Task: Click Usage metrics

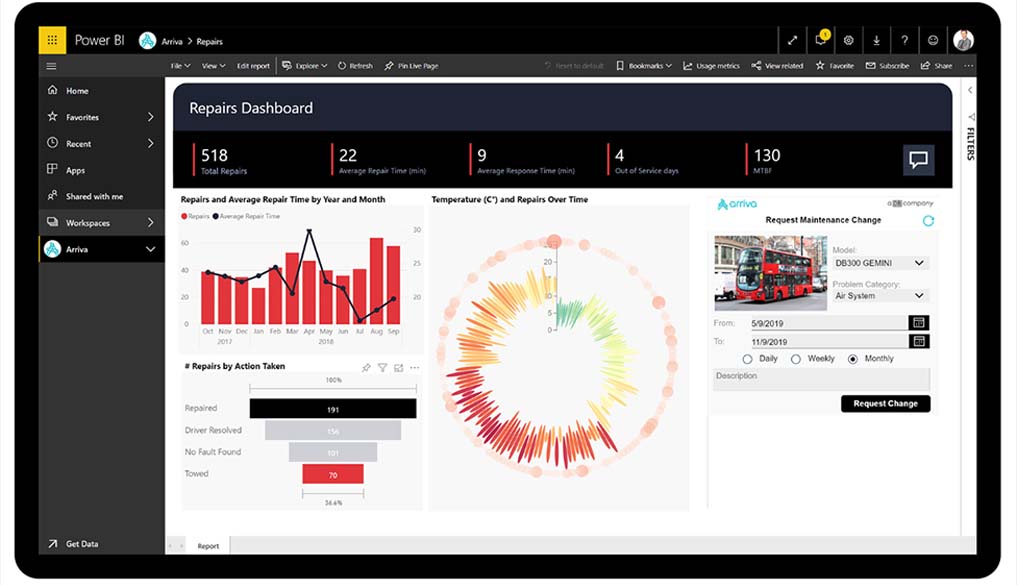Action: (x=711, y=66)
